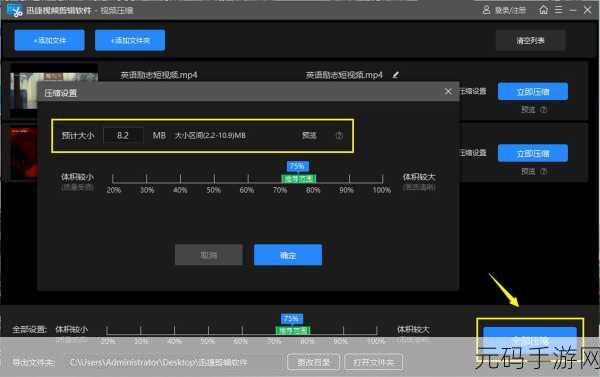Set dialog slider to the 50% tick
Screen dimensions: 600x377
pyautogui.click(x=214, y=178)
